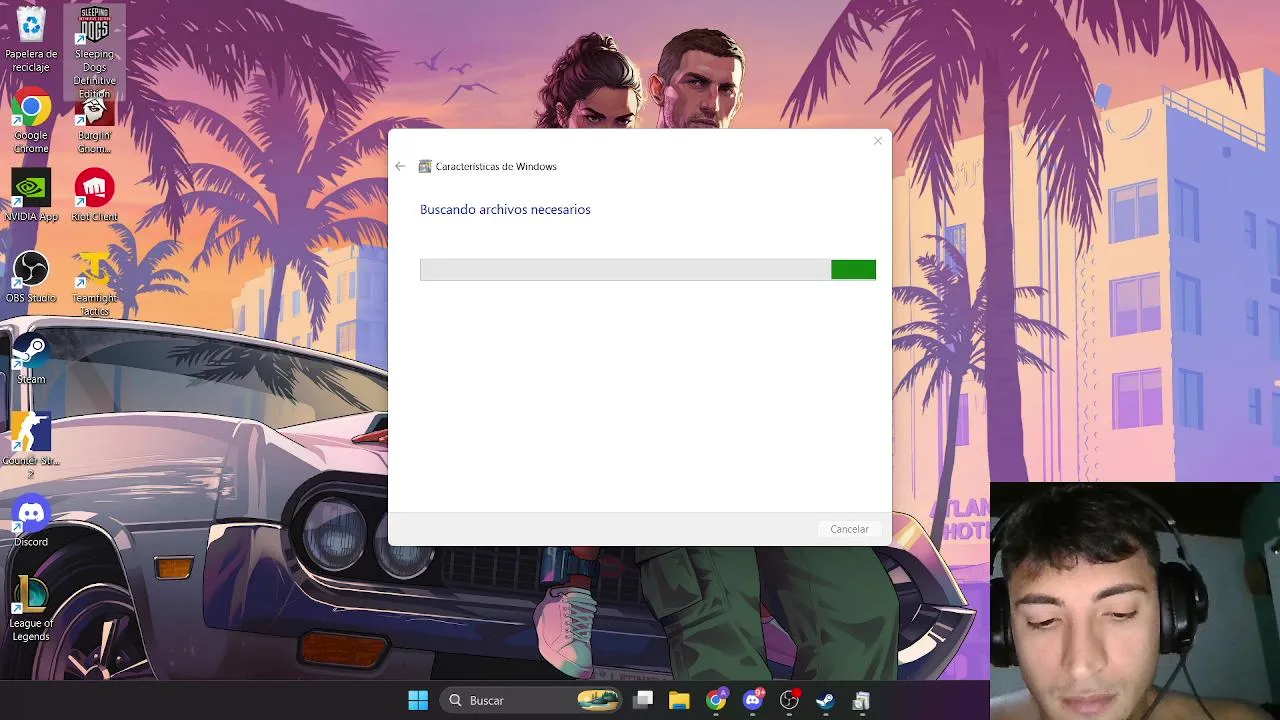
Task: Switch to Chrome in the taskbar
Action: (716, 700)
